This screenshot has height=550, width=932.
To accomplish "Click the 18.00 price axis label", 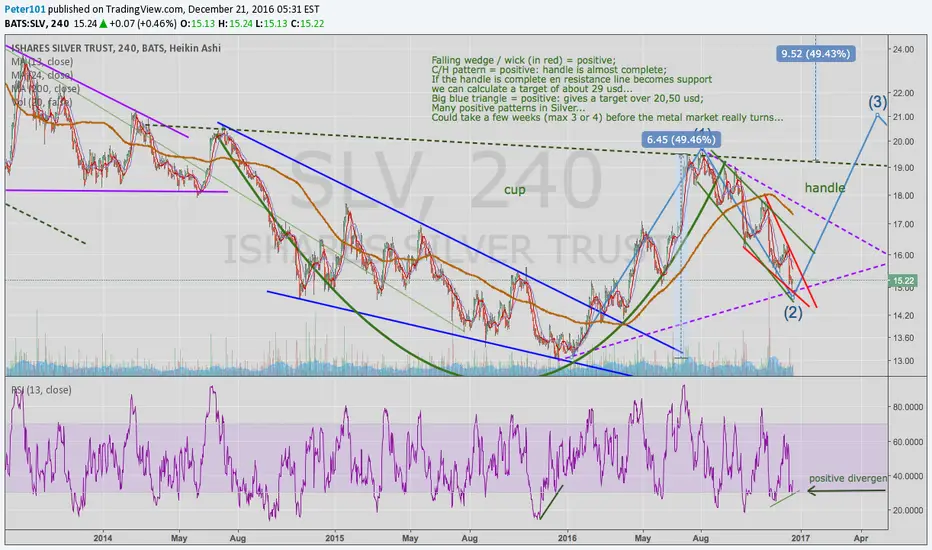I will 903,196.
